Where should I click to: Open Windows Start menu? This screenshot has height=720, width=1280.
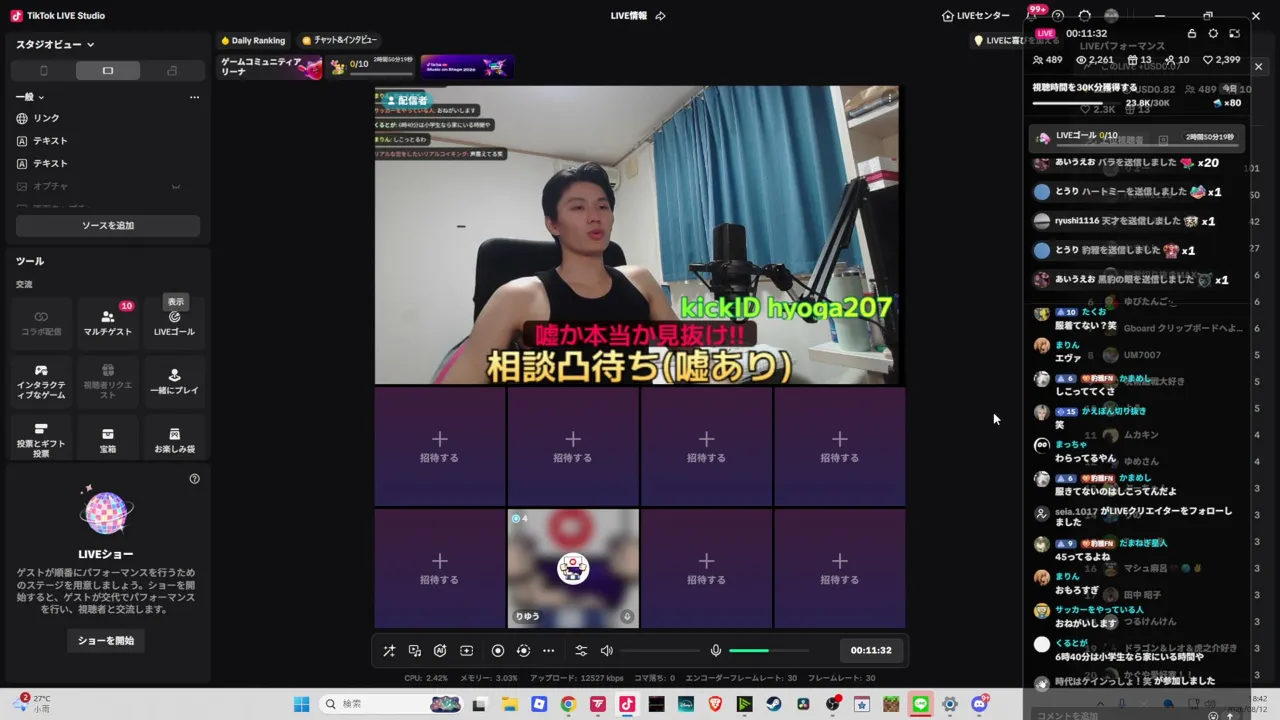301,704
